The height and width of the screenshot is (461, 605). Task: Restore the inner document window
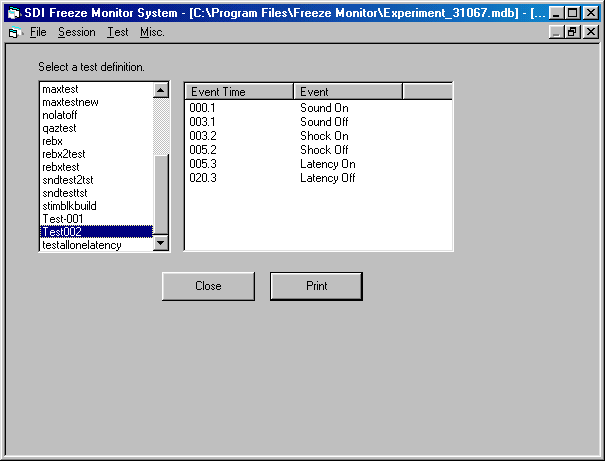coord(573,32)
